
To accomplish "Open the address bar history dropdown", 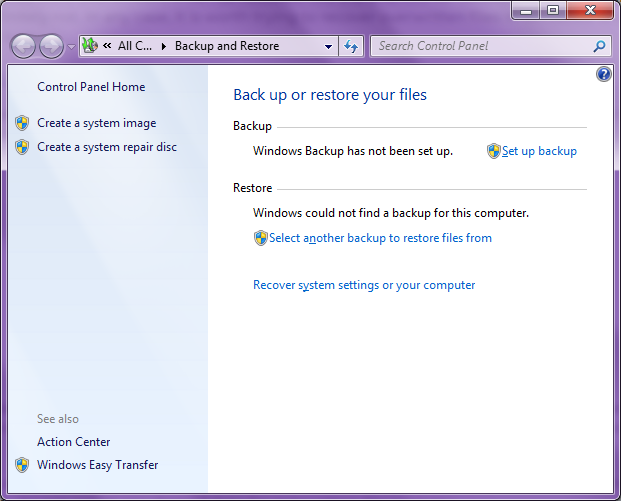I will (x=328, y=46).
